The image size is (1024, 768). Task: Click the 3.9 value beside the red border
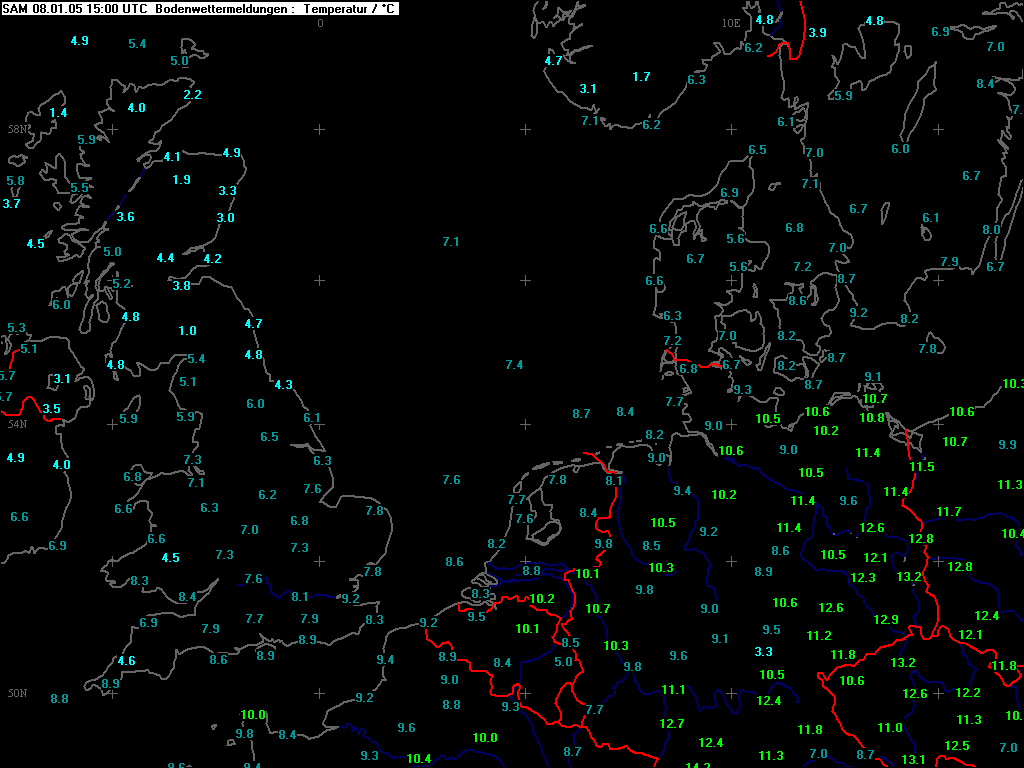(x=818, y=32)
